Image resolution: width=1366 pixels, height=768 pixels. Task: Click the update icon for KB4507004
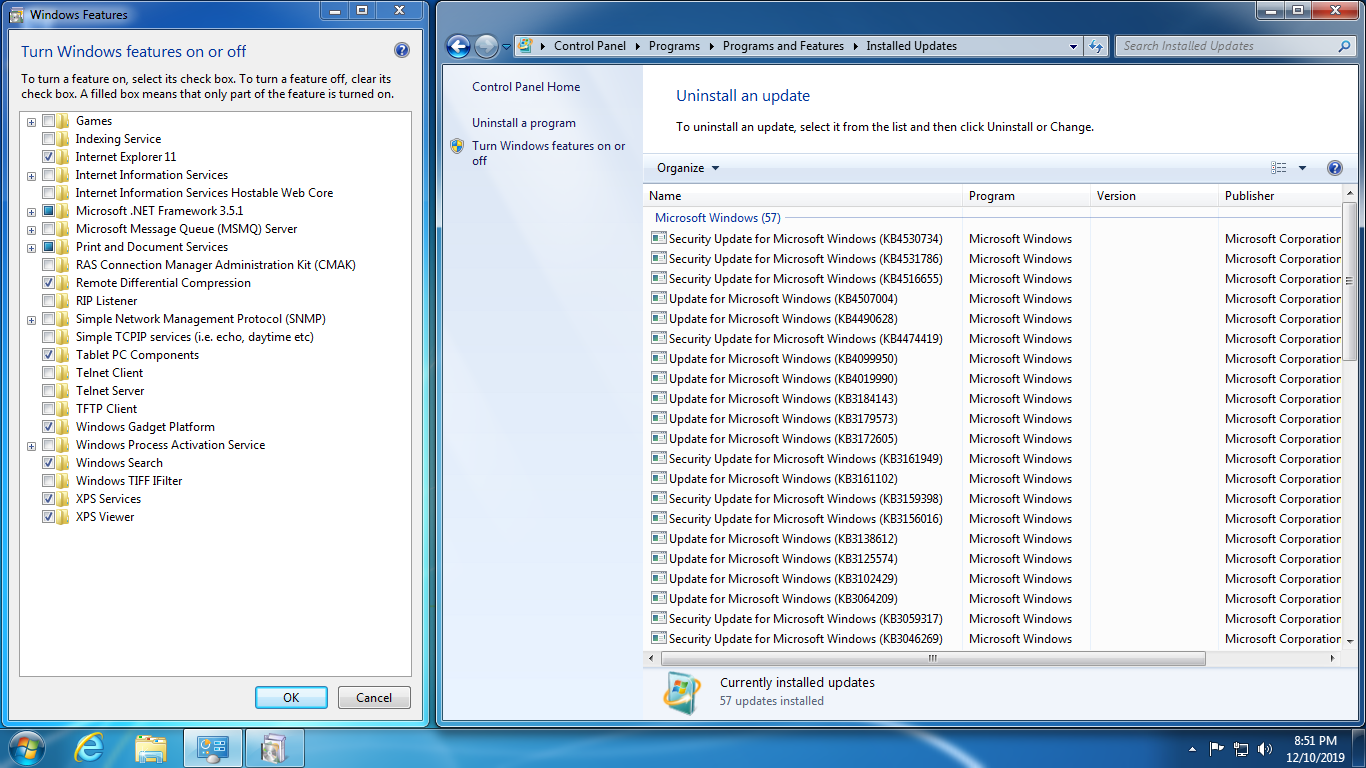[x=658, y=298]
